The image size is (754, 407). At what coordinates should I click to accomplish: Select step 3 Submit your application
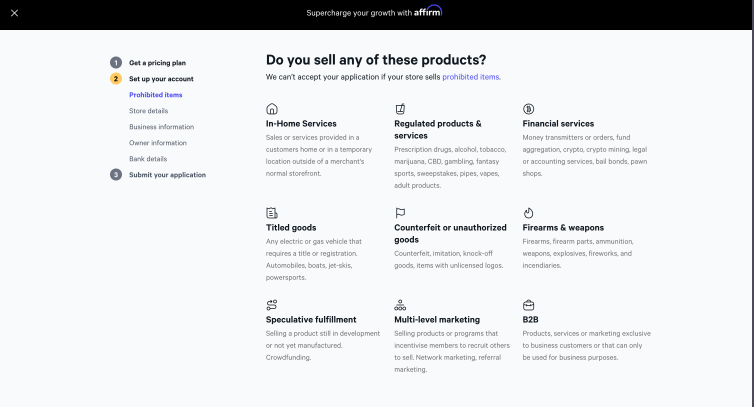click(x=158, y=175)
